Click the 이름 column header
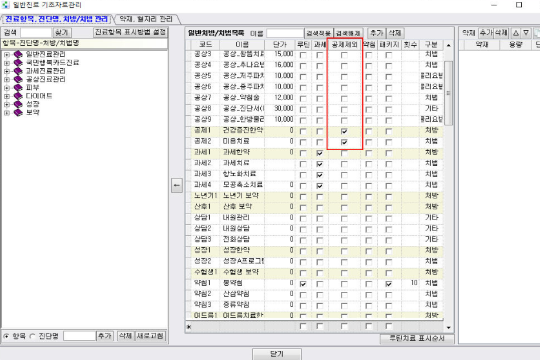The width and height of the screenshot is (540, 360). point(242,44)
